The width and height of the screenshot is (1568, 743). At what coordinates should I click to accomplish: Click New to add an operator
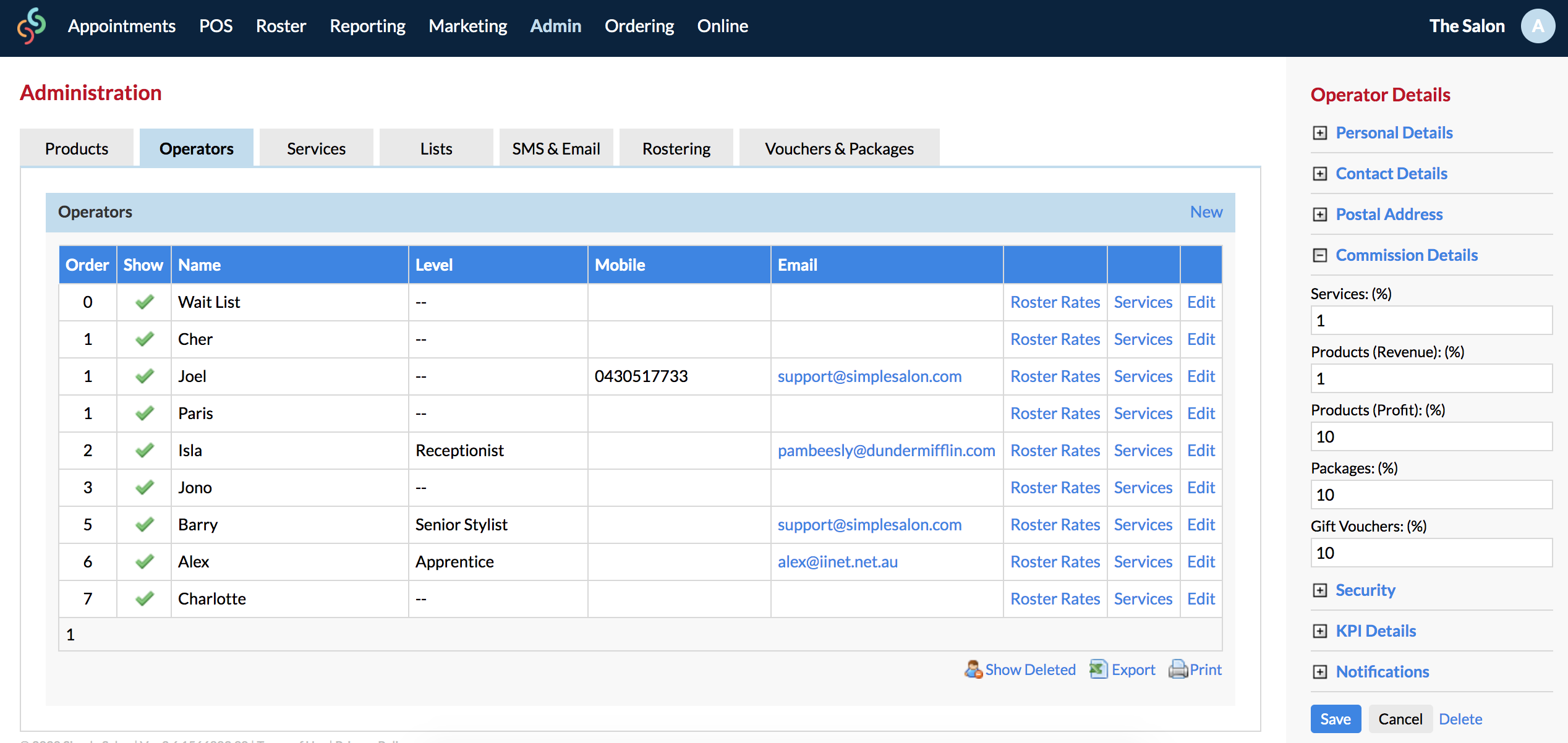tap(1206, 212)
